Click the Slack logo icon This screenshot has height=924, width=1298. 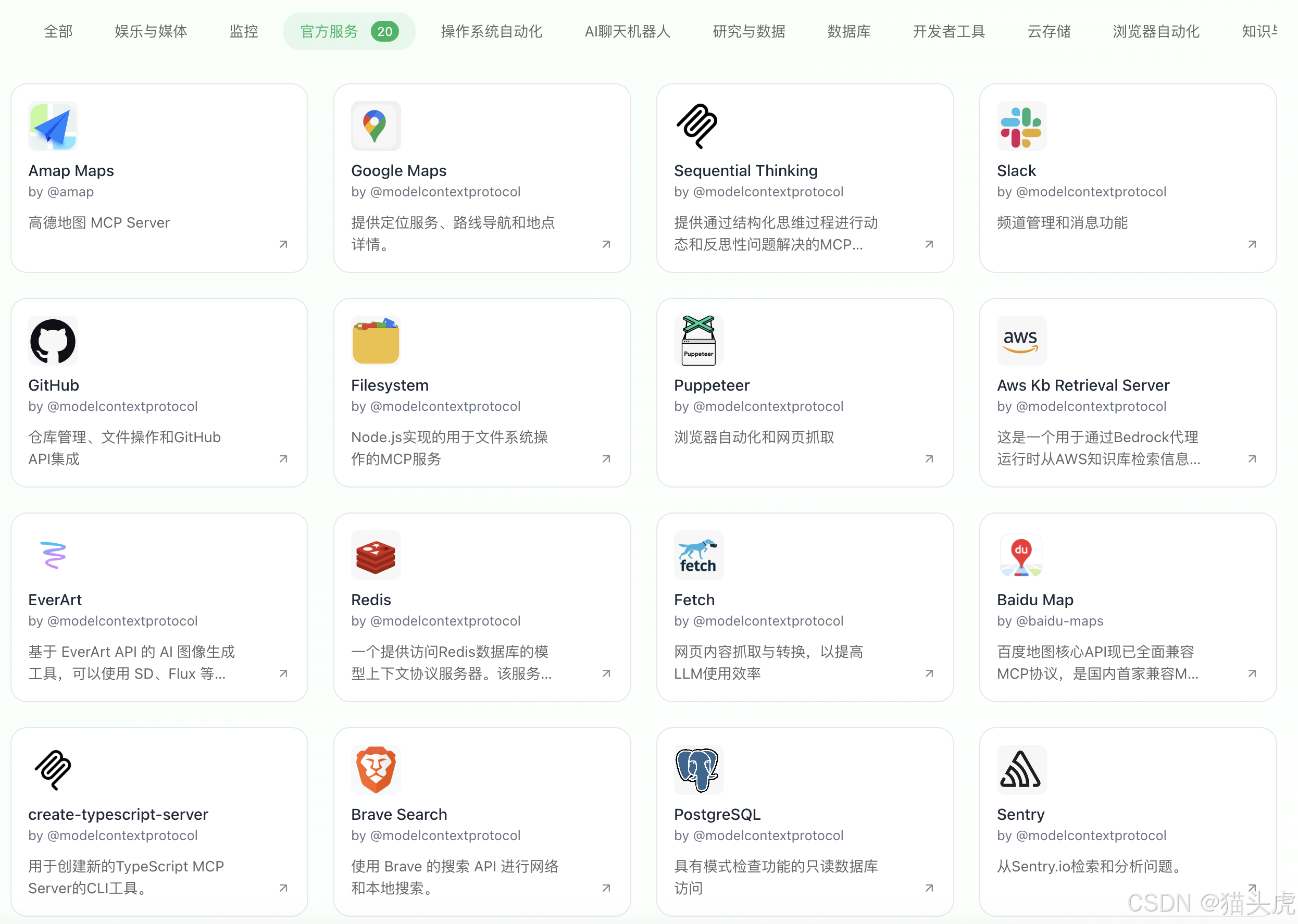pos(1021,126)
